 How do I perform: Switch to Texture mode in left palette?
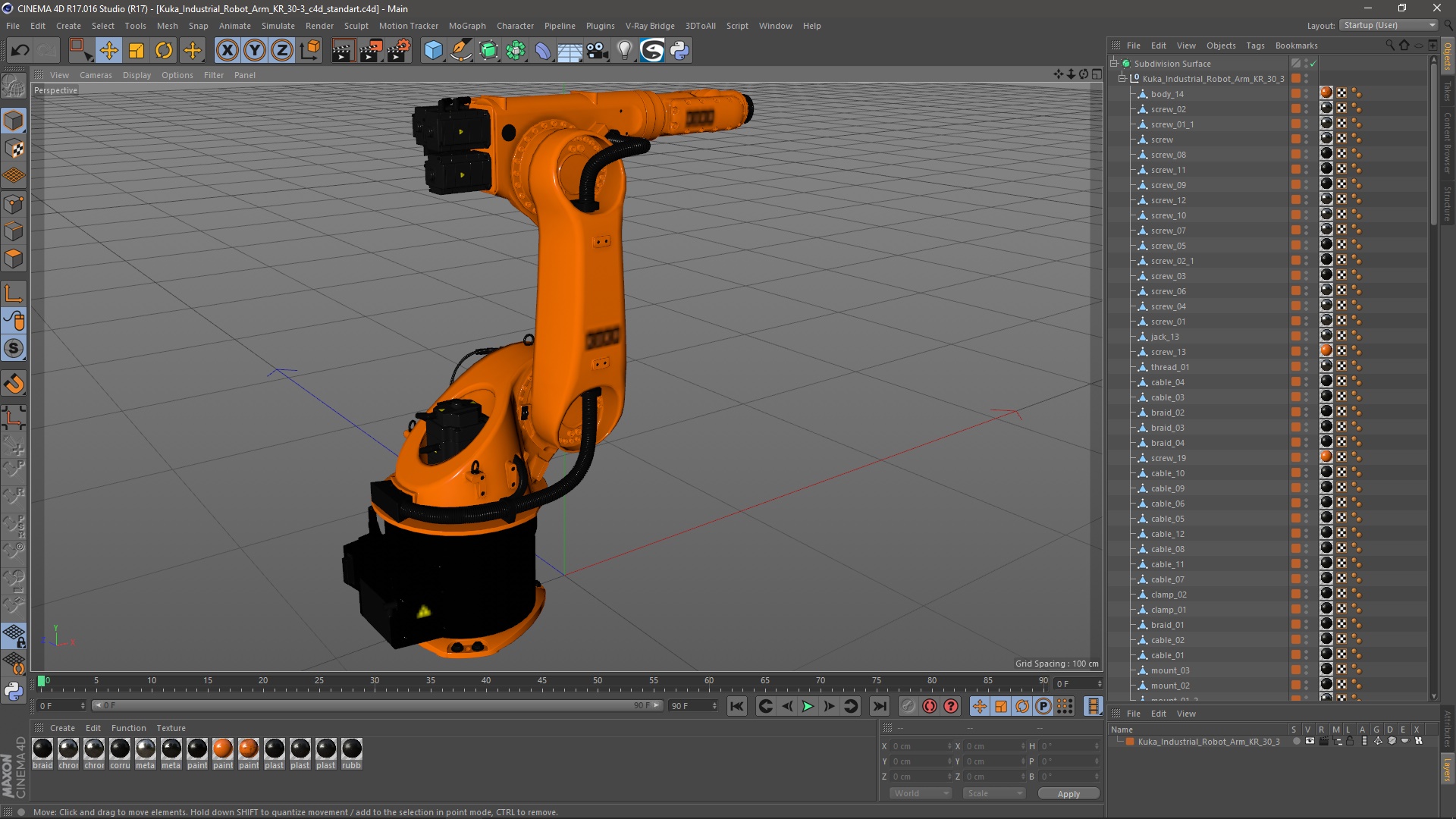tap(14, 149)
